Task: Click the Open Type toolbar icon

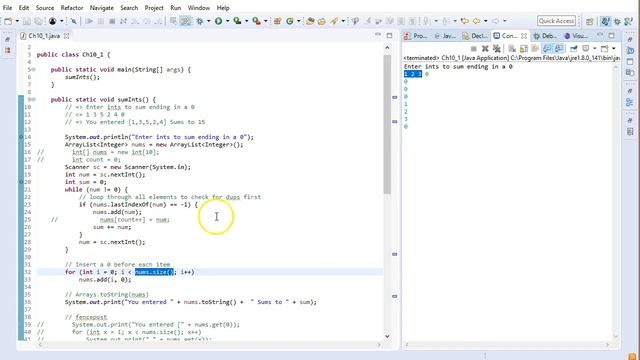Action: pos(310,21)
